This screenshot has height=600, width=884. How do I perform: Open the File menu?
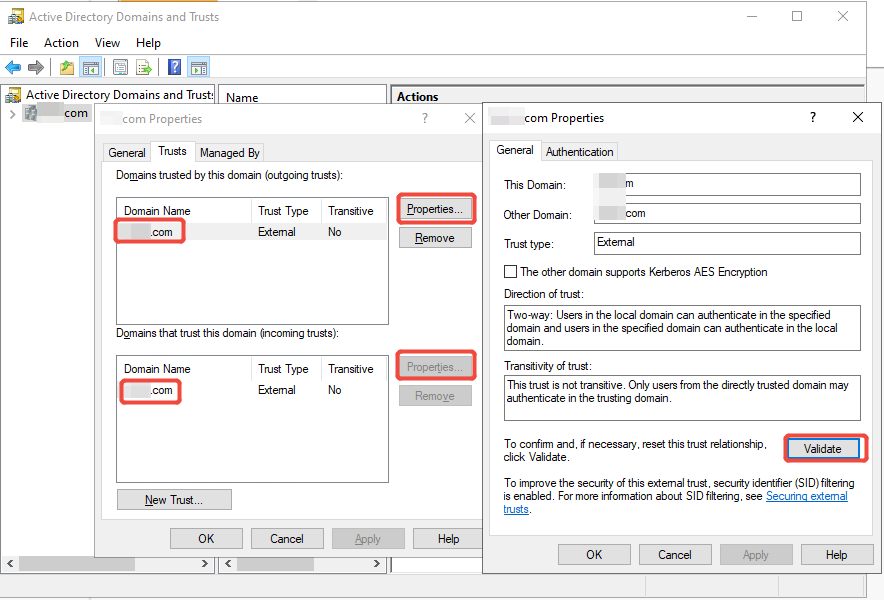click(19, 43)
